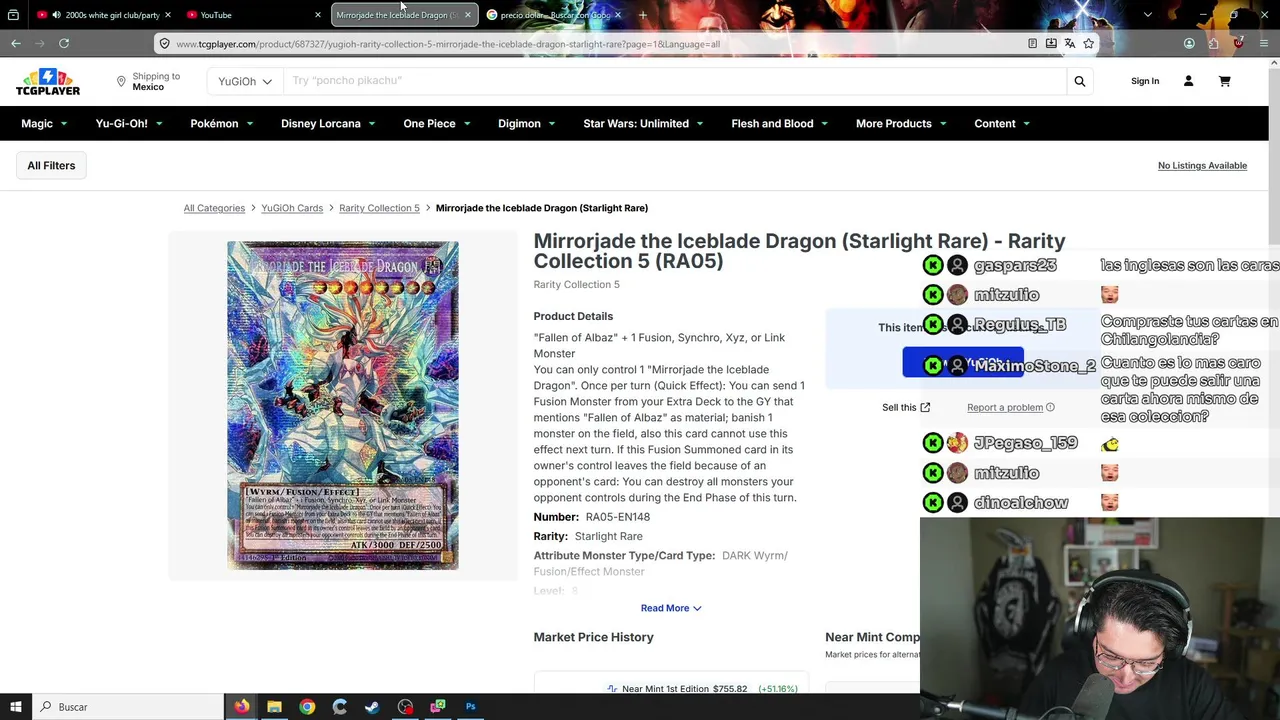Click card number RA05-EN148 text
The width and height of the screenshot is (1280, 720).
point(618,517)
